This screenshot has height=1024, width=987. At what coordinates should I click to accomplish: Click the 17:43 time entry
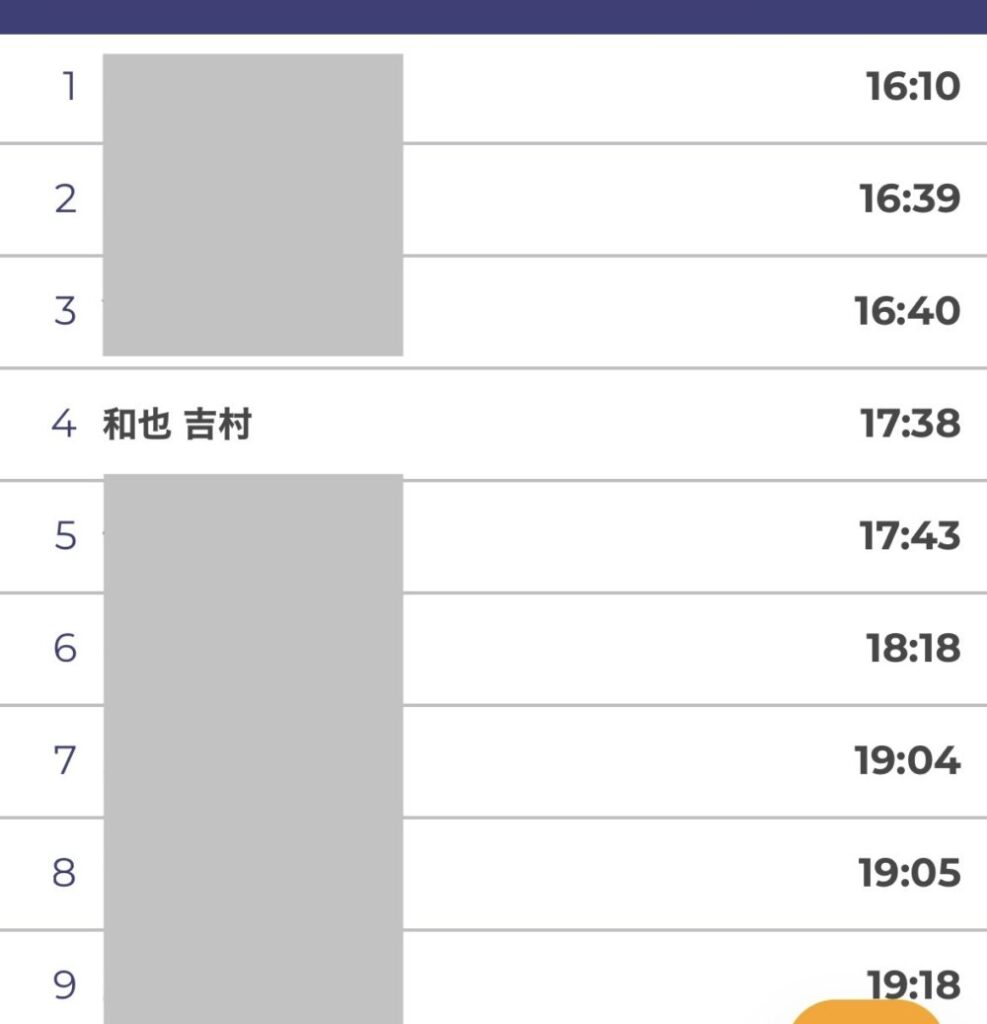910,536
